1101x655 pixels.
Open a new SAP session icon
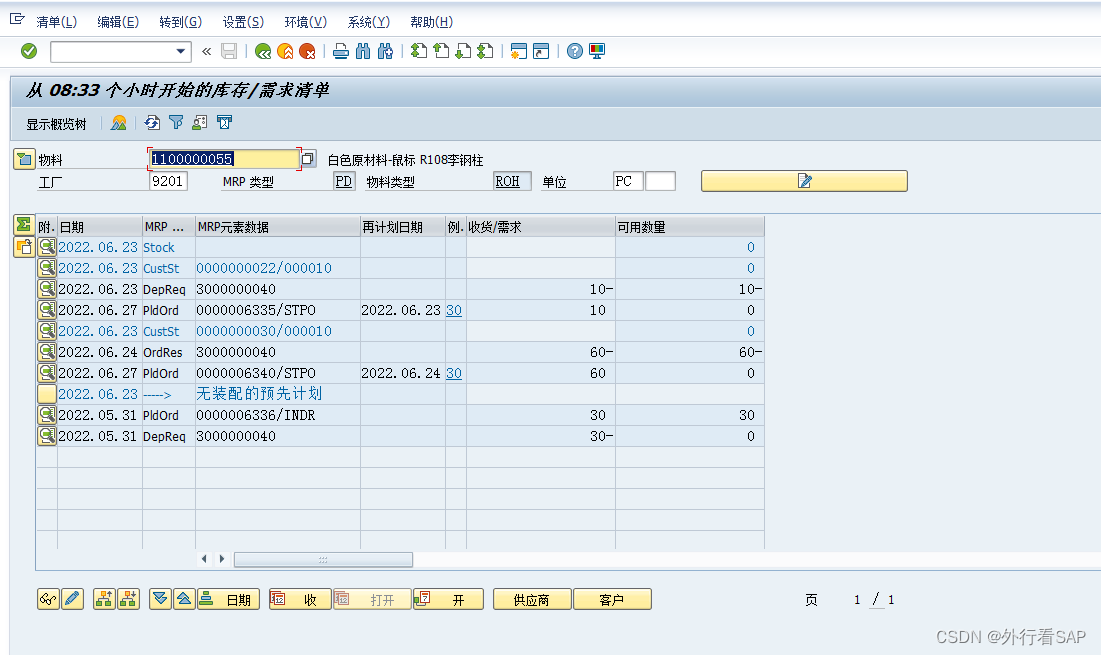[518, 51]
